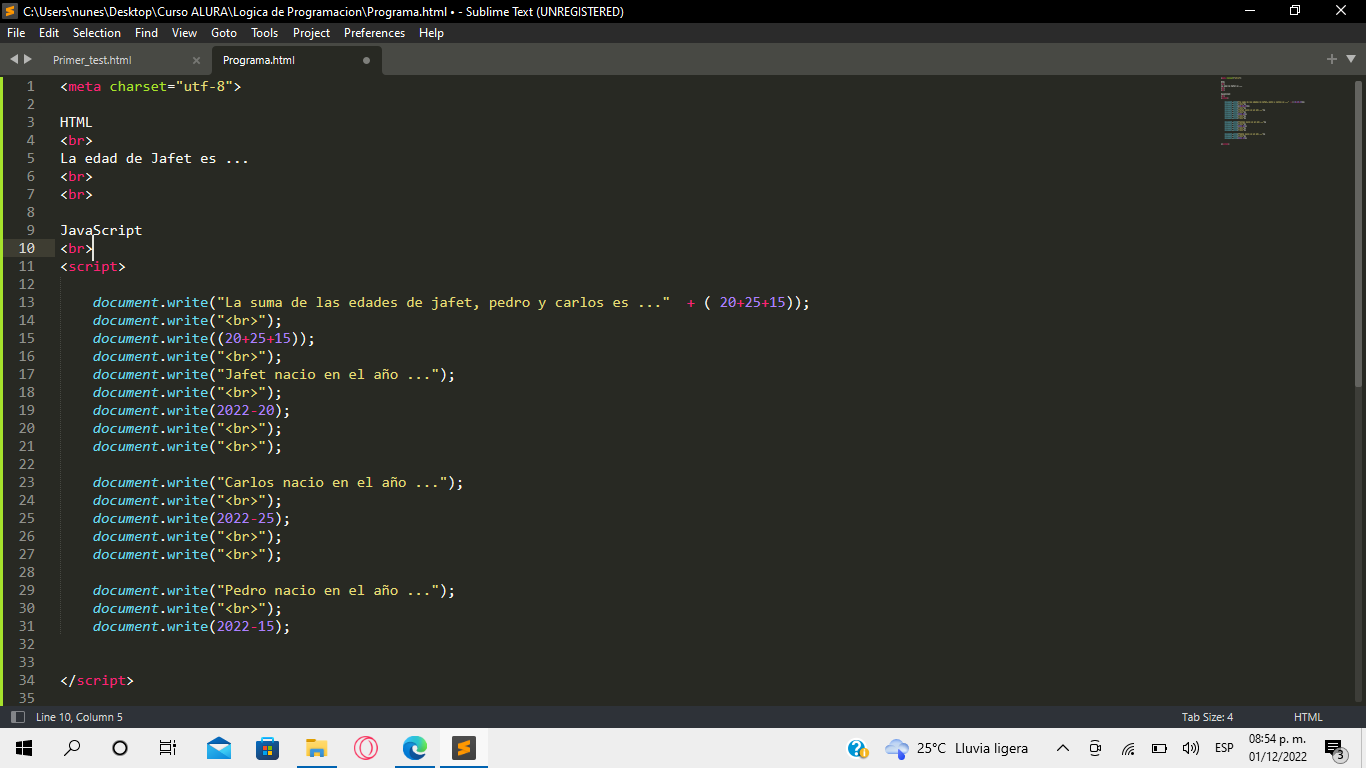Change the HTML syntax selector
The height and width of the screenshot is (768, 1366).
pos(1308,717)
